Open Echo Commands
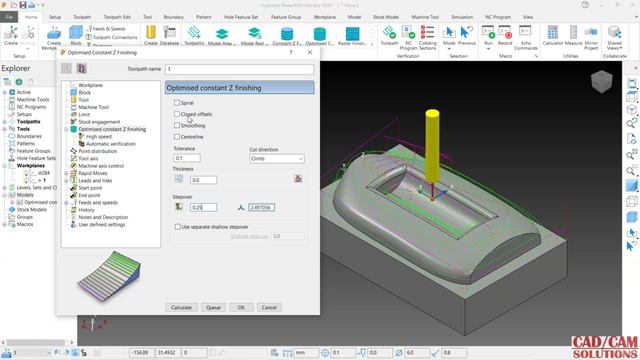The height and width of the screenshot is (360, 640). click(x=526, y=37)
